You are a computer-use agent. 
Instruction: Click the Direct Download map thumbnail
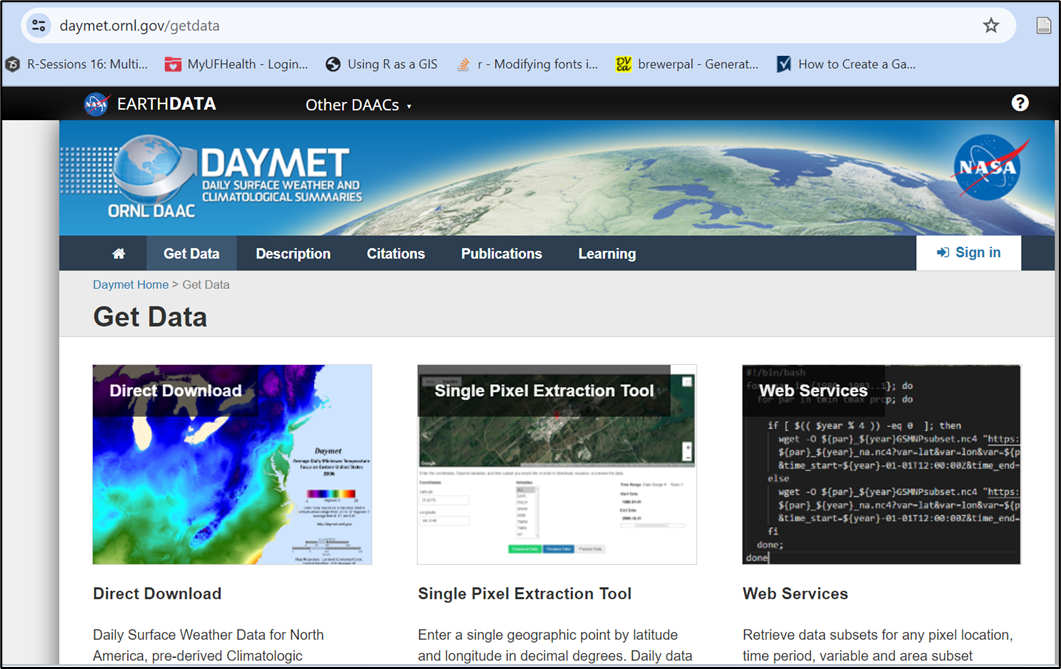tap(232, 465)
